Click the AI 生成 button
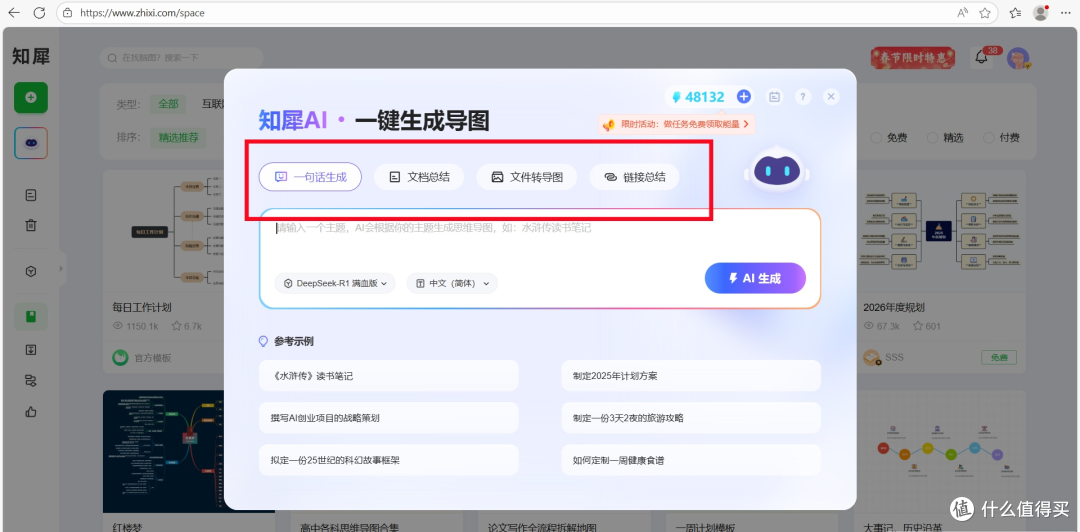The height and width of the screenshot is (532, 1080). coord(755,278)
